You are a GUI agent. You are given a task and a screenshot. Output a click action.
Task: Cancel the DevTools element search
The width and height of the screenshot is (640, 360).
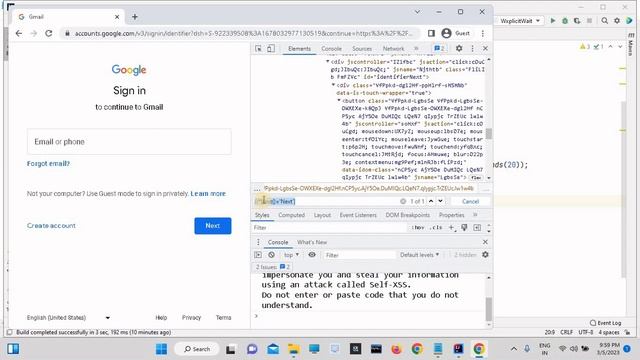(470, 201)
